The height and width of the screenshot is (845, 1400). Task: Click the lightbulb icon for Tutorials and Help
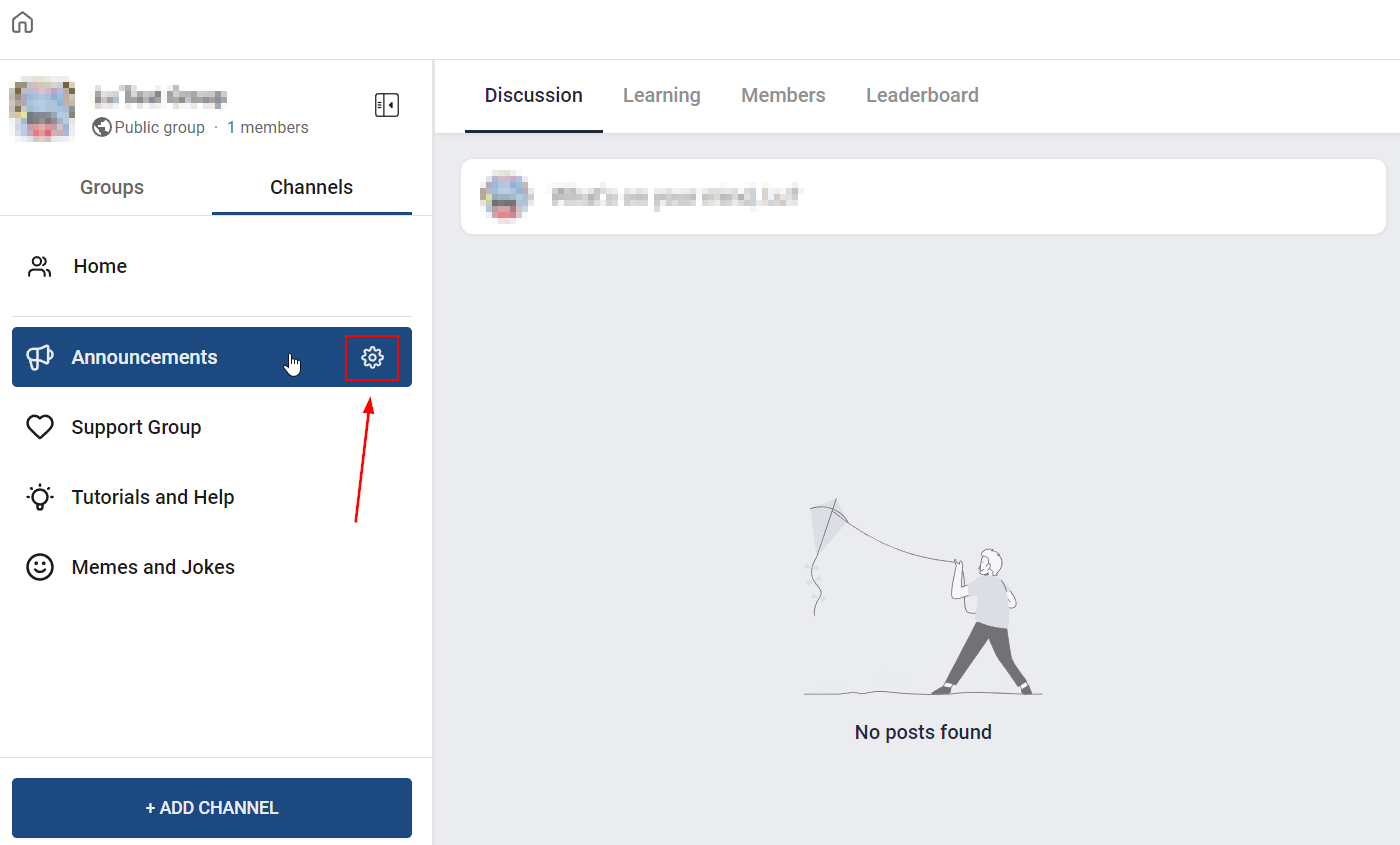click(x=40, y=497)
